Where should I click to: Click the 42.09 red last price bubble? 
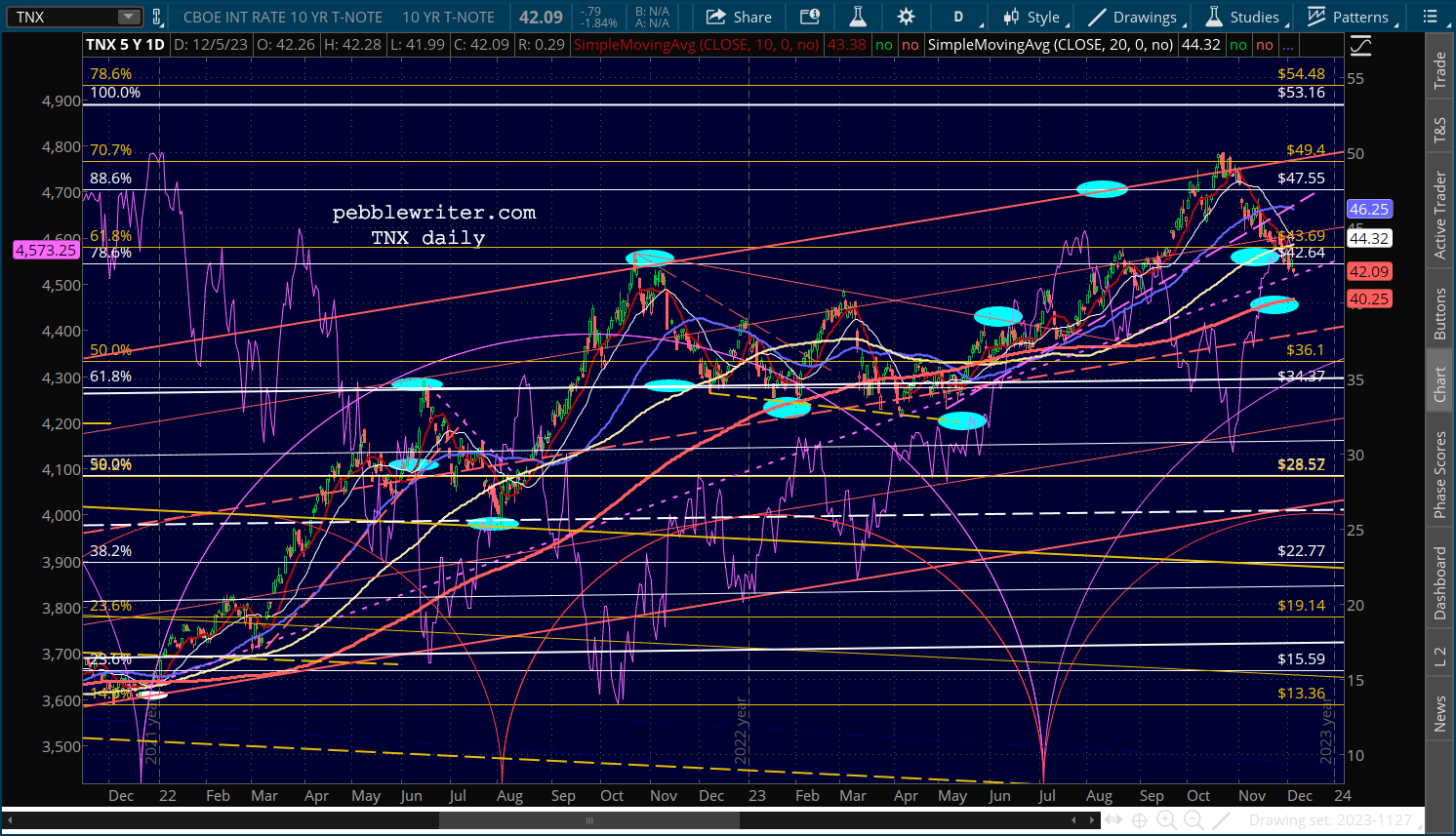click(1368, 271)
